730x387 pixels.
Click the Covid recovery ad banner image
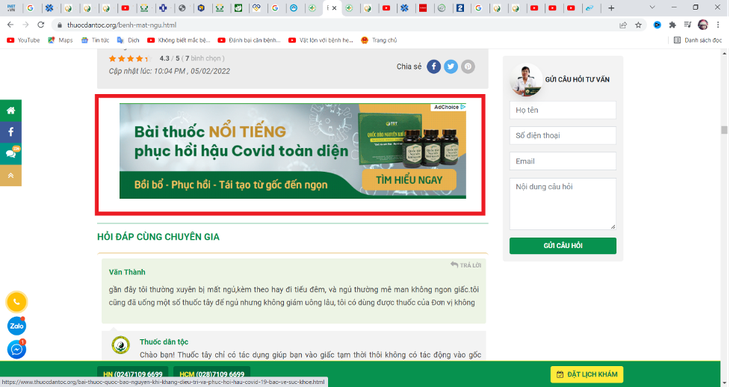[292, 151]
